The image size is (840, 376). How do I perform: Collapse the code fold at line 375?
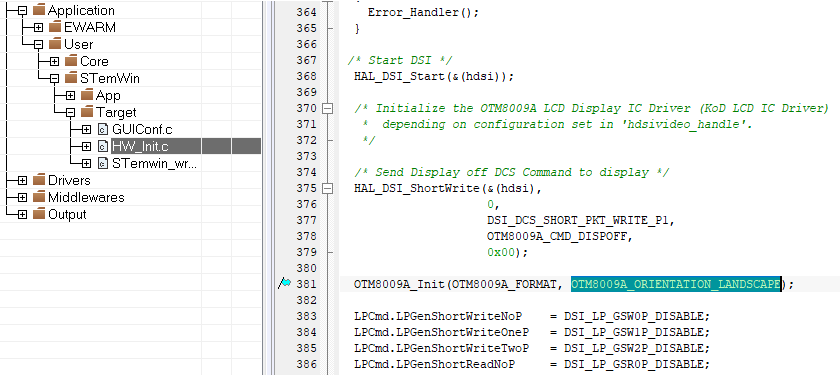coord(327,189)
